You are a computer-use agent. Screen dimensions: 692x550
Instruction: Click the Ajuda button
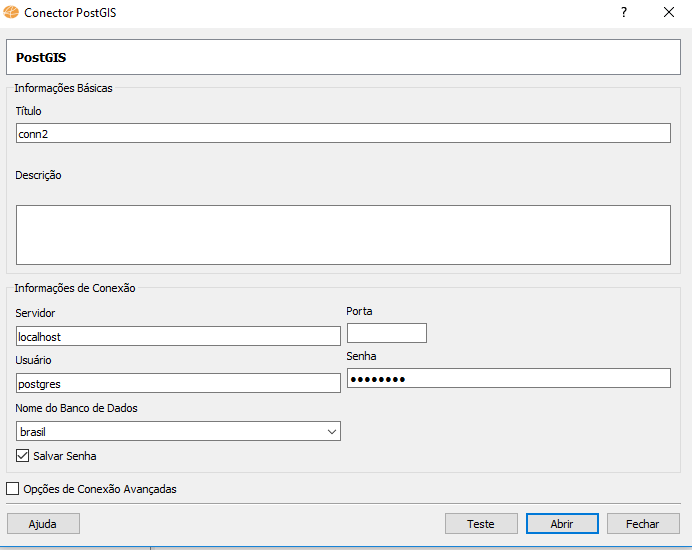pos(43,524)
